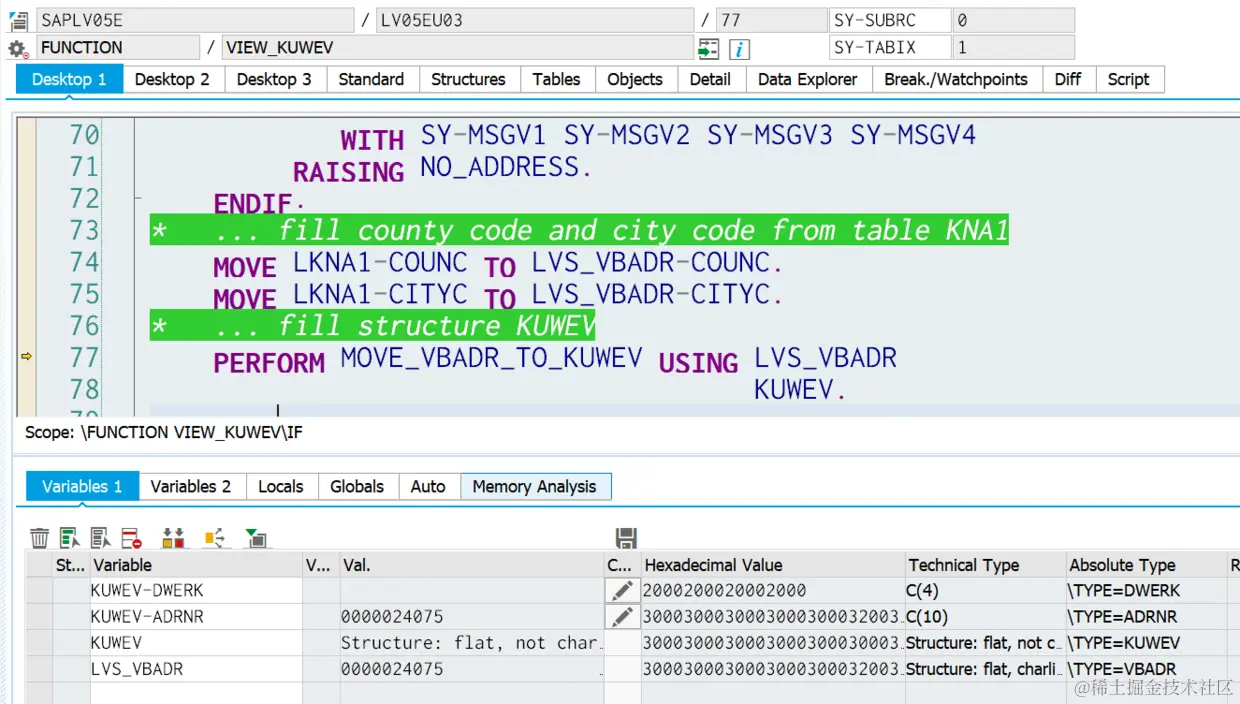The height and width of the screenshot is (704, 1240).
Task: Click the yellow current-line arrow at line 77
Action: (x=26, y=356)
